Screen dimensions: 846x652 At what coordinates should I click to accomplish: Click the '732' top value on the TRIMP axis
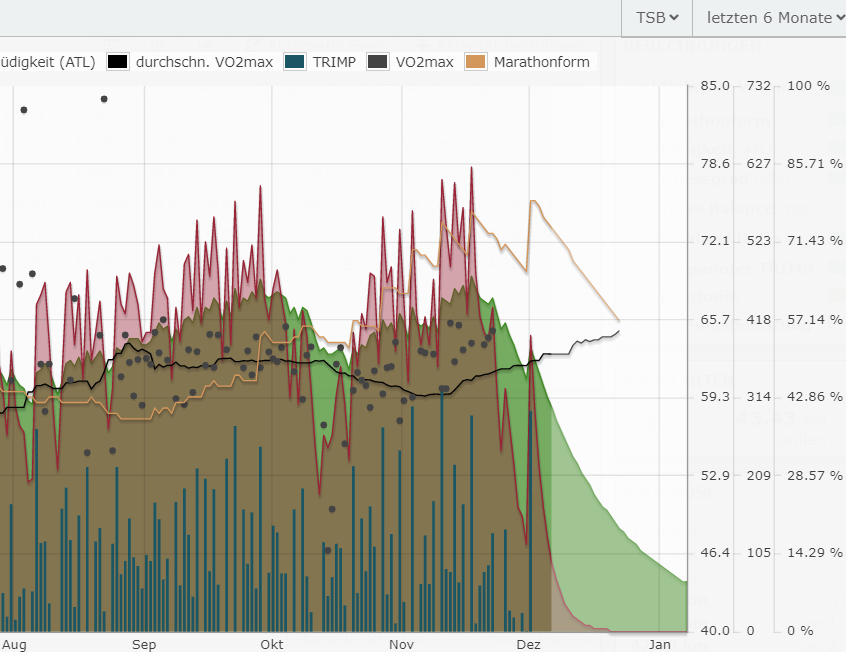[x=759, y=86]
